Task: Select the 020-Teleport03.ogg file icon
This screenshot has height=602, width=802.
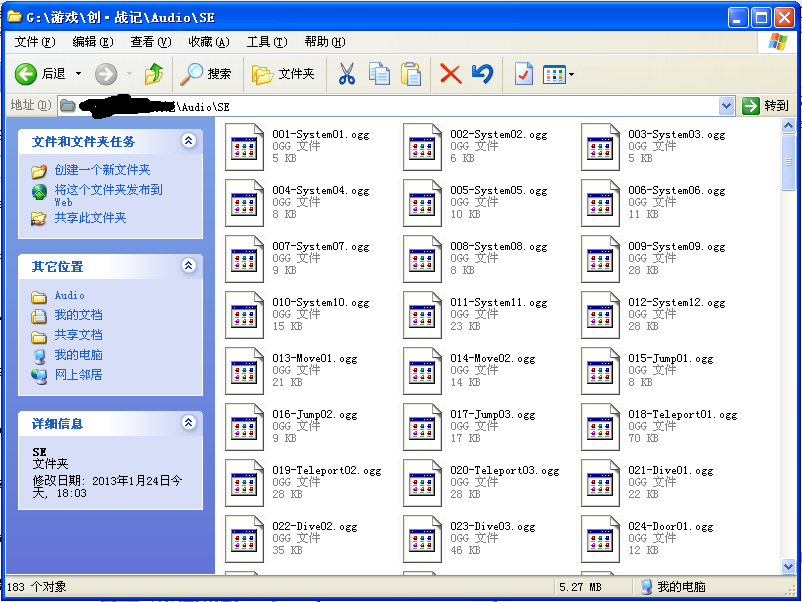Action: (422, 483)
